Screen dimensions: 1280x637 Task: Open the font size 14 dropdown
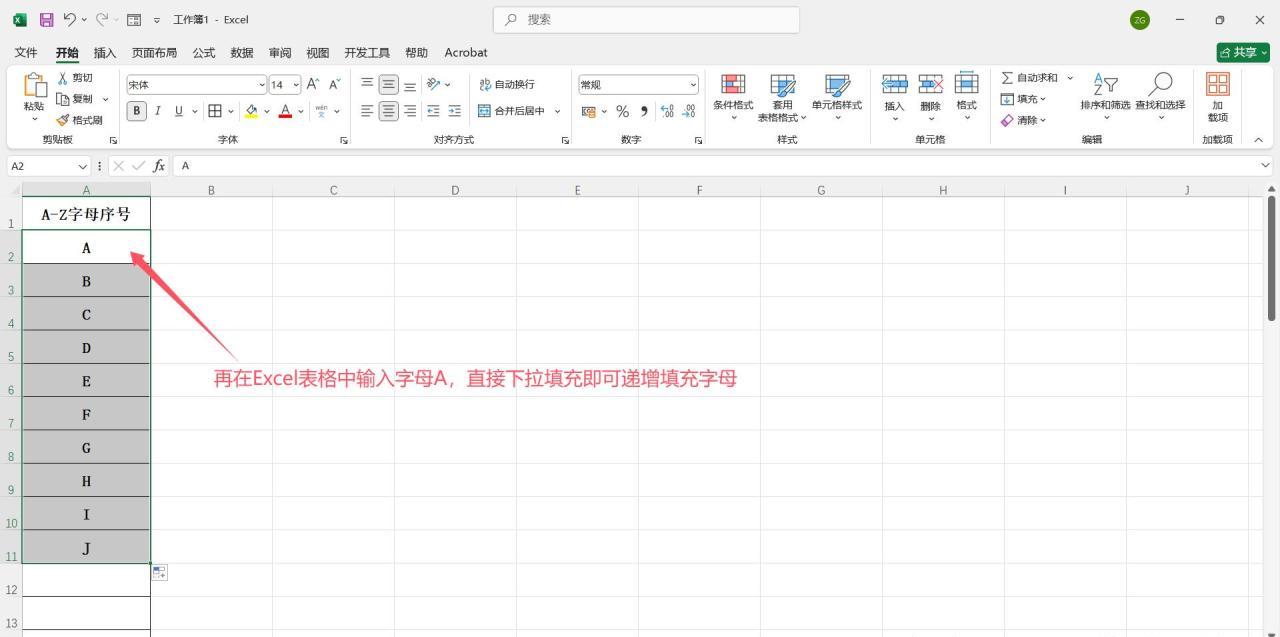click(296, 85)
